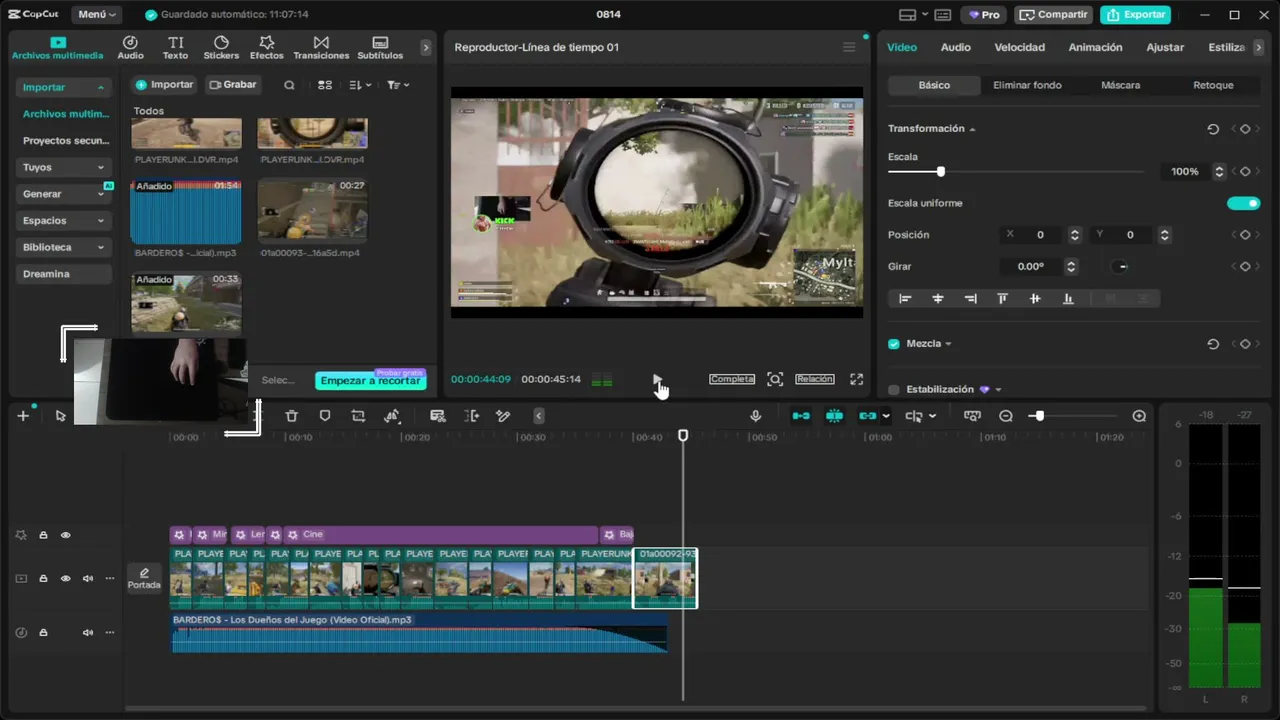
Task: Click the player screenshot/focus frame icon
Action: click(x=775, y=379)
